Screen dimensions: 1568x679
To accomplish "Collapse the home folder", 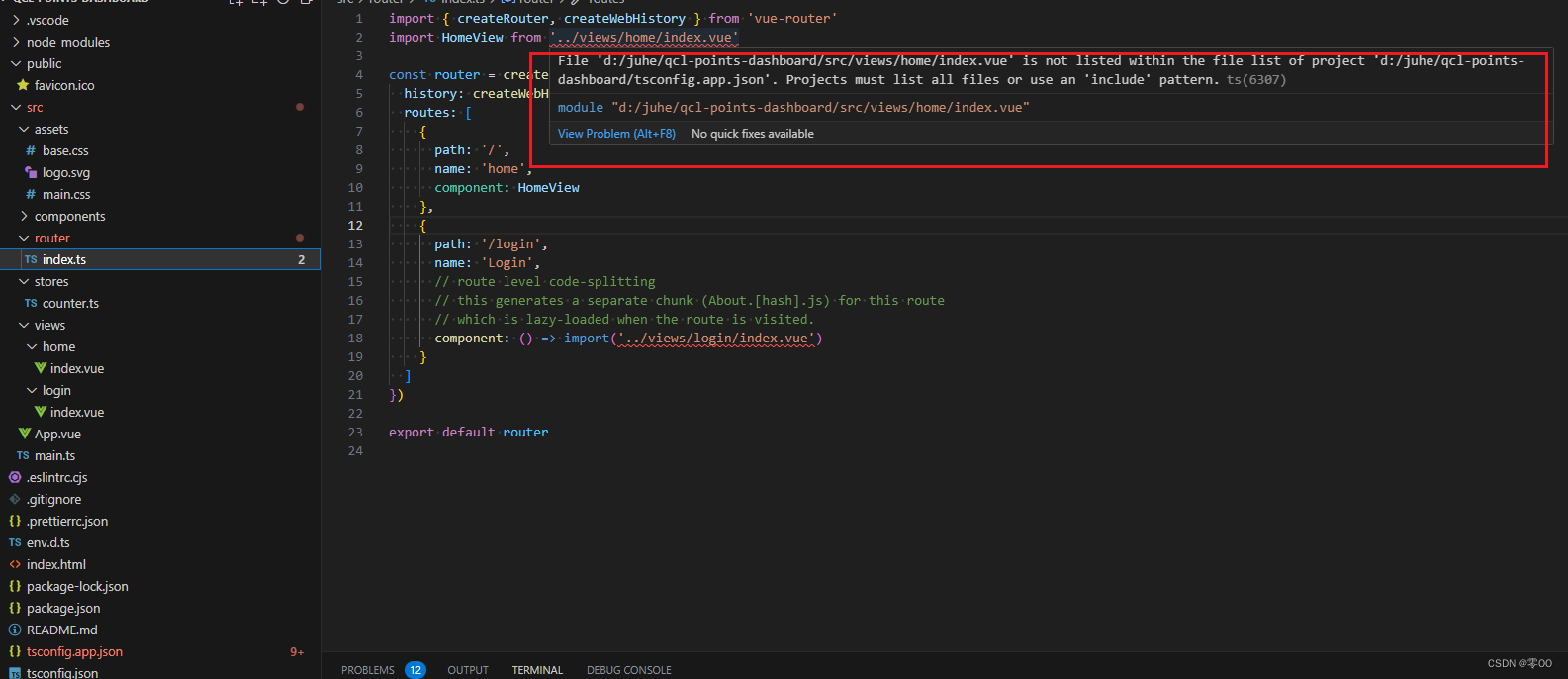I will click(x=32, y=346).
